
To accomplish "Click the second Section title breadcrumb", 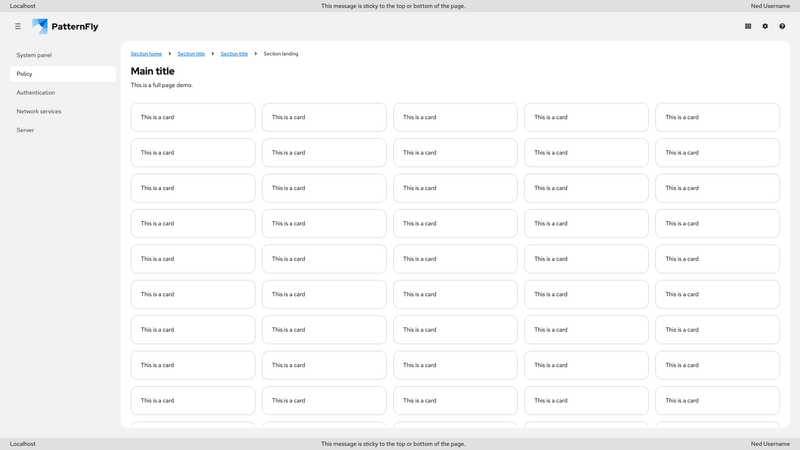I will click(234, 54).
